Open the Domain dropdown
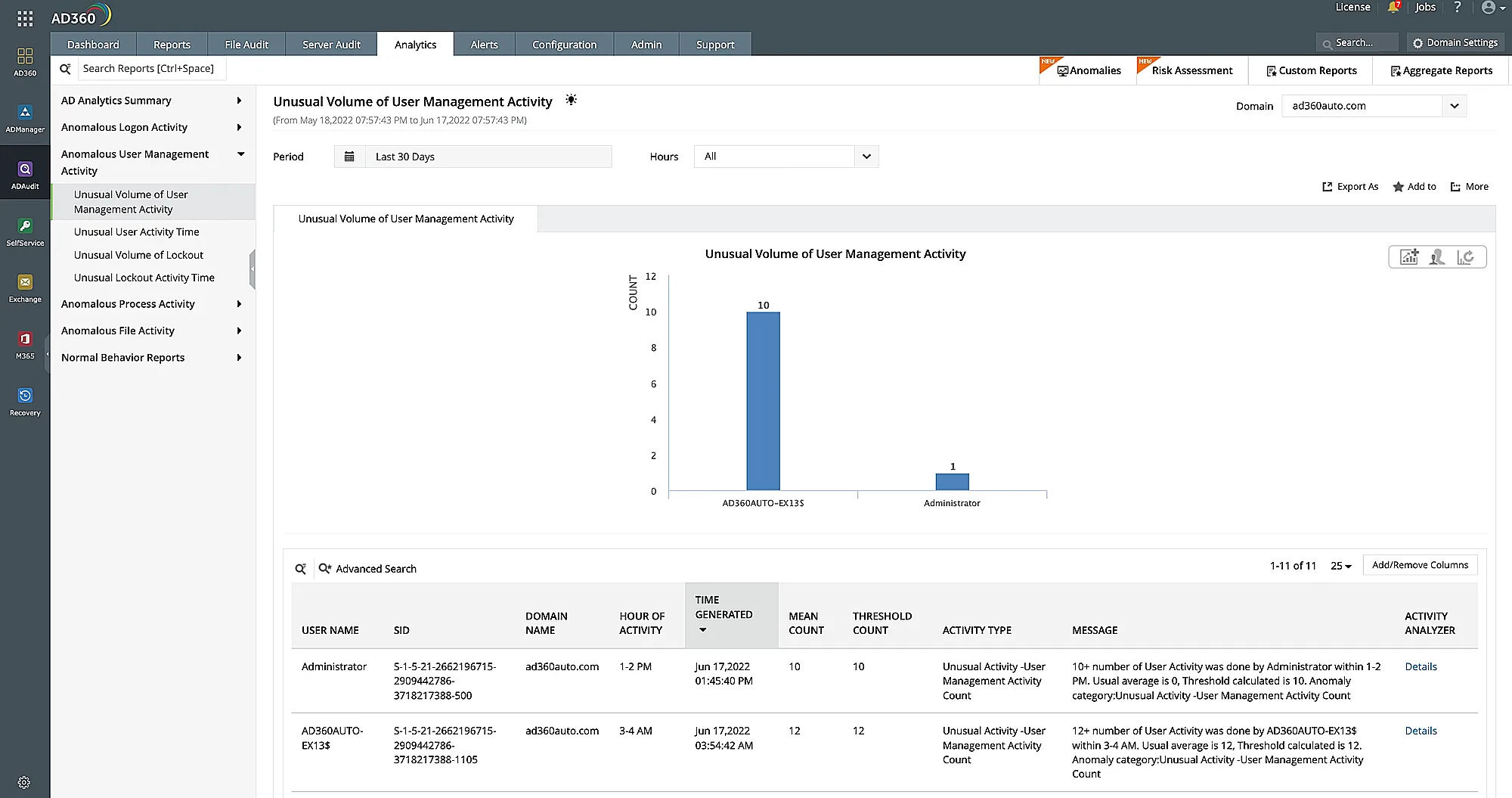Screen dimensions: 1512x798 [x=1374, y=106]
